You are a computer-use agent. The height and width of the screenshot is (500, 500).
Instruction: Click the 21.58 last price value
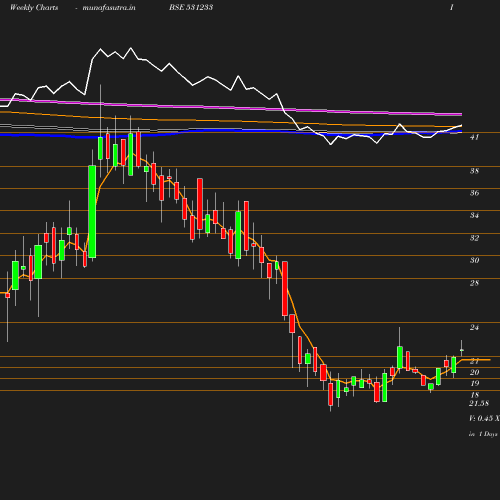[479, 403]
